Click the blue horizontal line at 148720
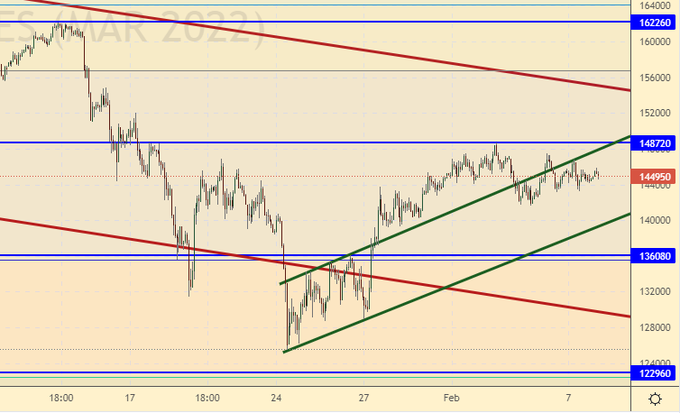The width and height of the screenshot is (680, 413). tap(300, 142)
